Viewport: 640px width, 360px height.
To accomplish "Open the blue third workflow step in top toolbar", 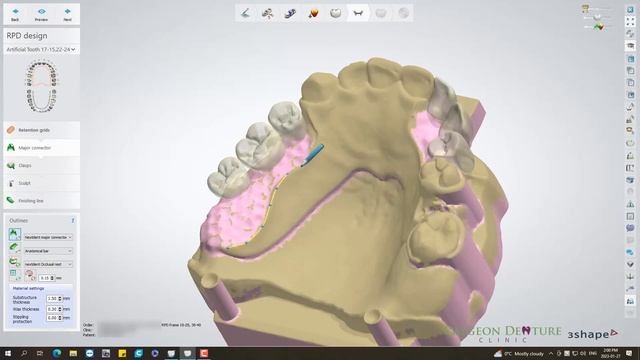I will [x=290, y=13].
